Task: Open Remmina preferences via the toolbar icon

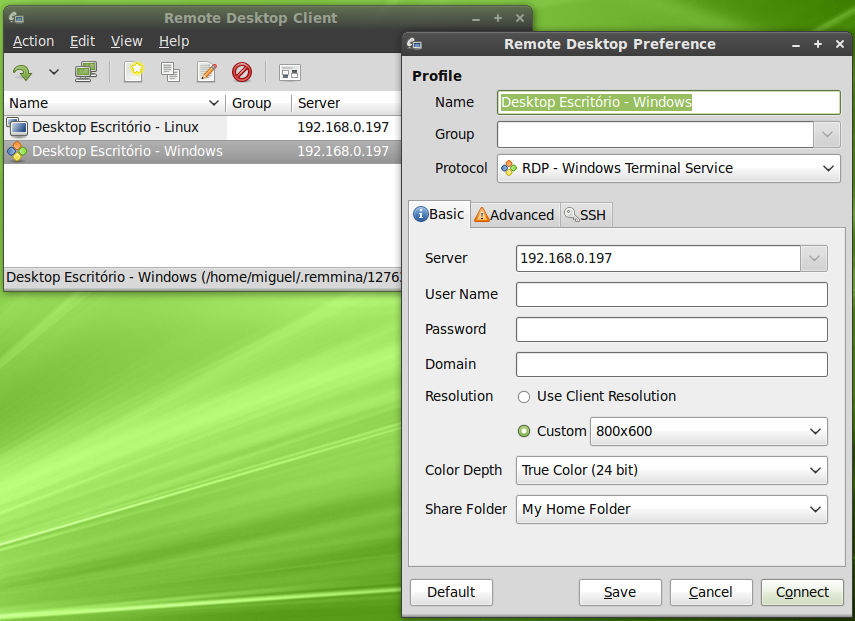Action: point(288,72)
